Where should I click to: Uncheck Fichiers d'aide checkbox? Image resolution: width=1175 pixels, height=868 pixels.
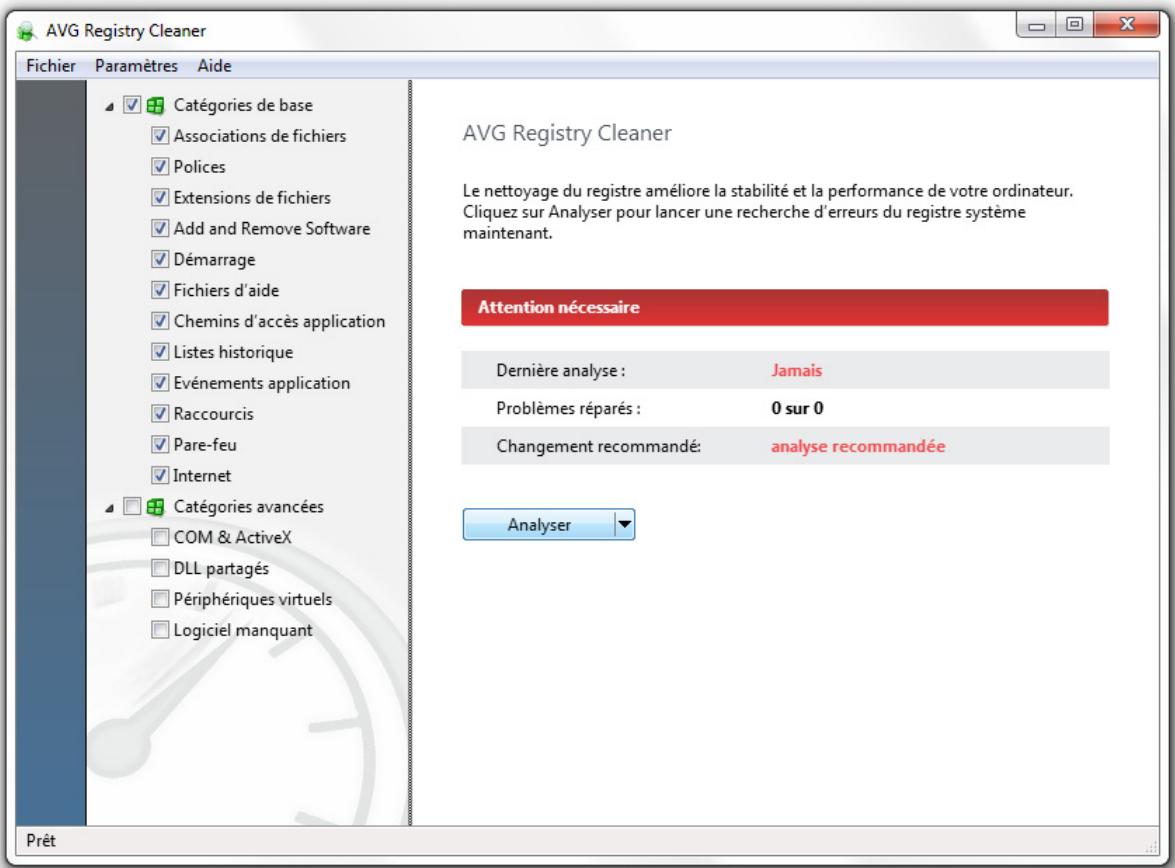click(x=160, y=290)
